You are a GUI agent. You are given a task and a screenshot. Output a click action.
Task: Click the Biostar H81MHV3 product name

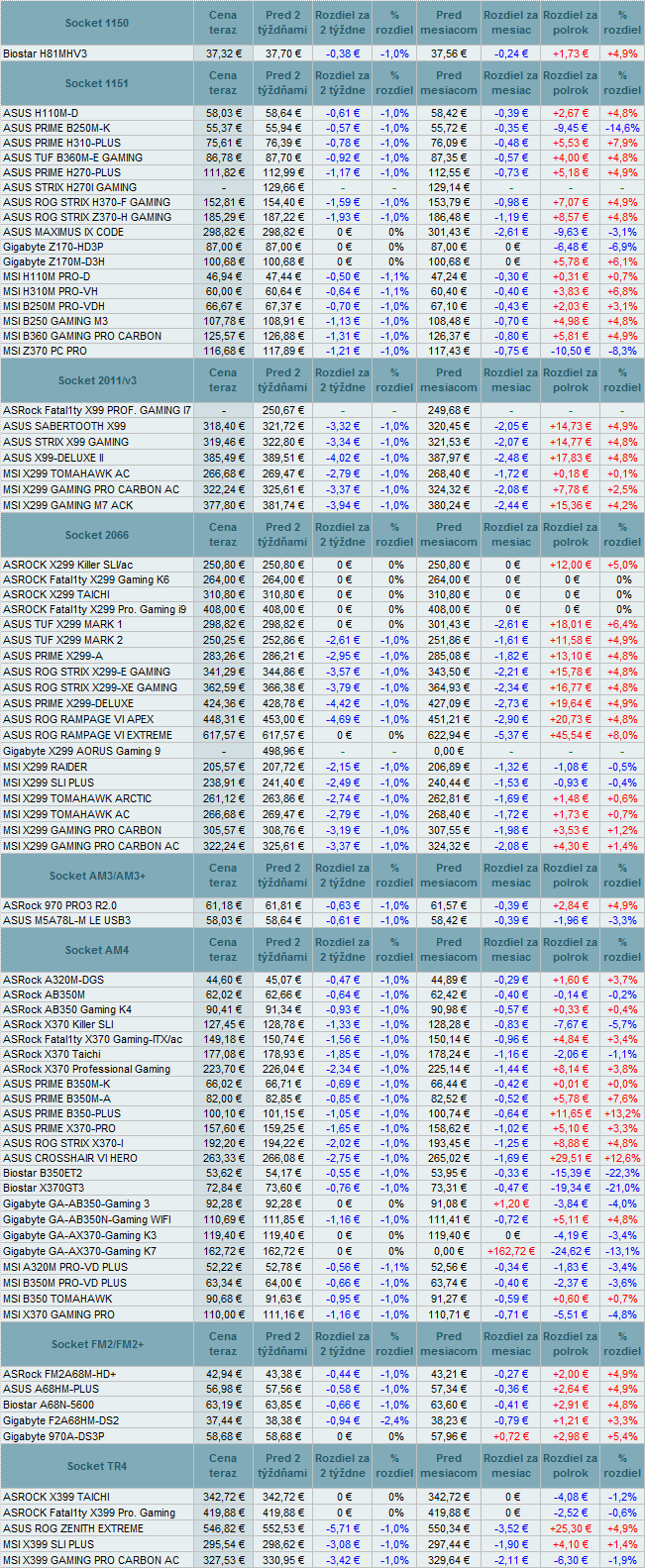click(46, 53)
